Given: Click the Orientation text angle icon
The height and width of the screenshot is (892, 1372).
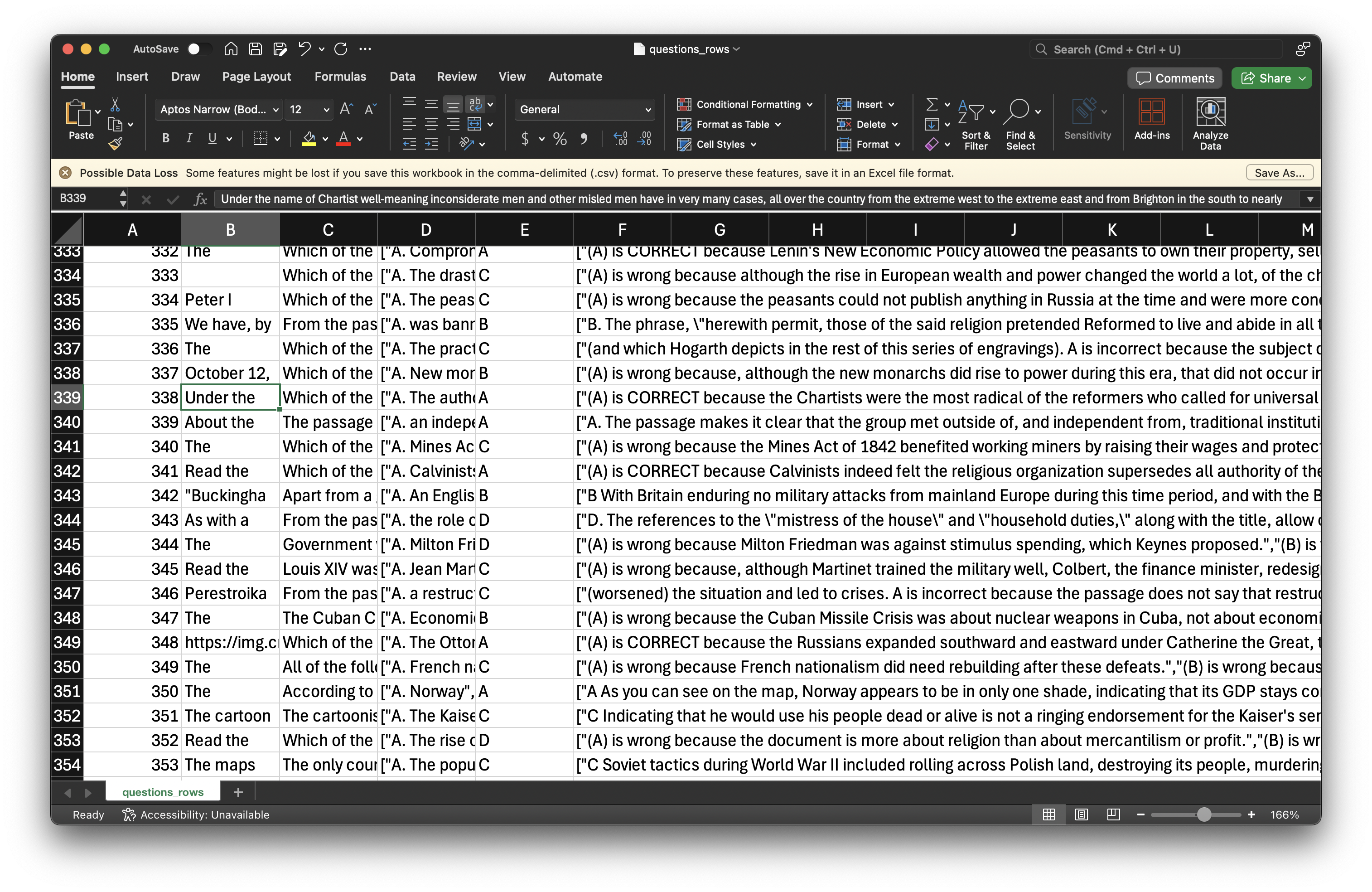Looking at the screenshot, I should pyautogui.click(x=466, y=144).
